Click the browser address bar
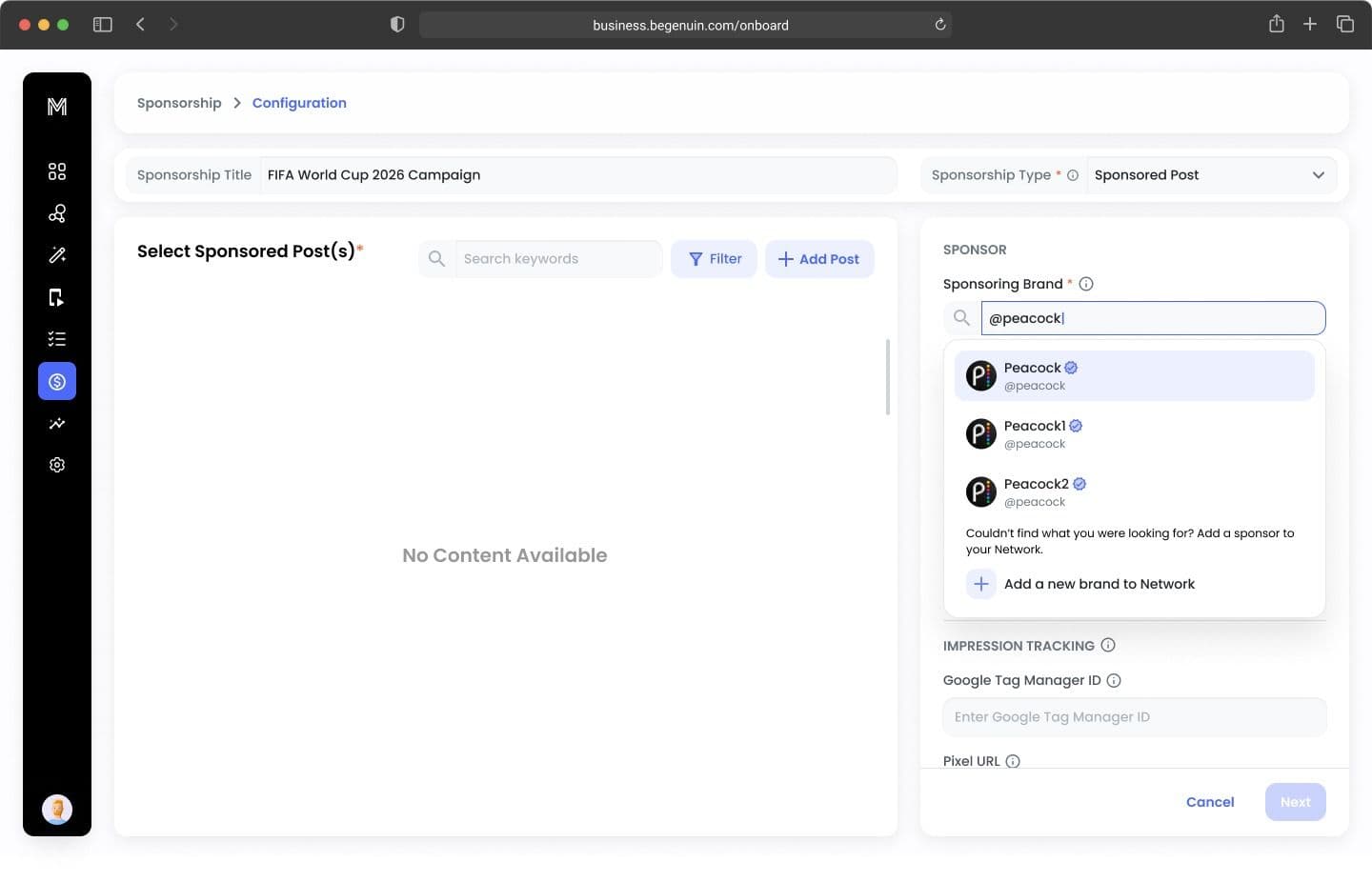Image resolution: width=1372 pixels, height=882 pixels. click(685, 25)
